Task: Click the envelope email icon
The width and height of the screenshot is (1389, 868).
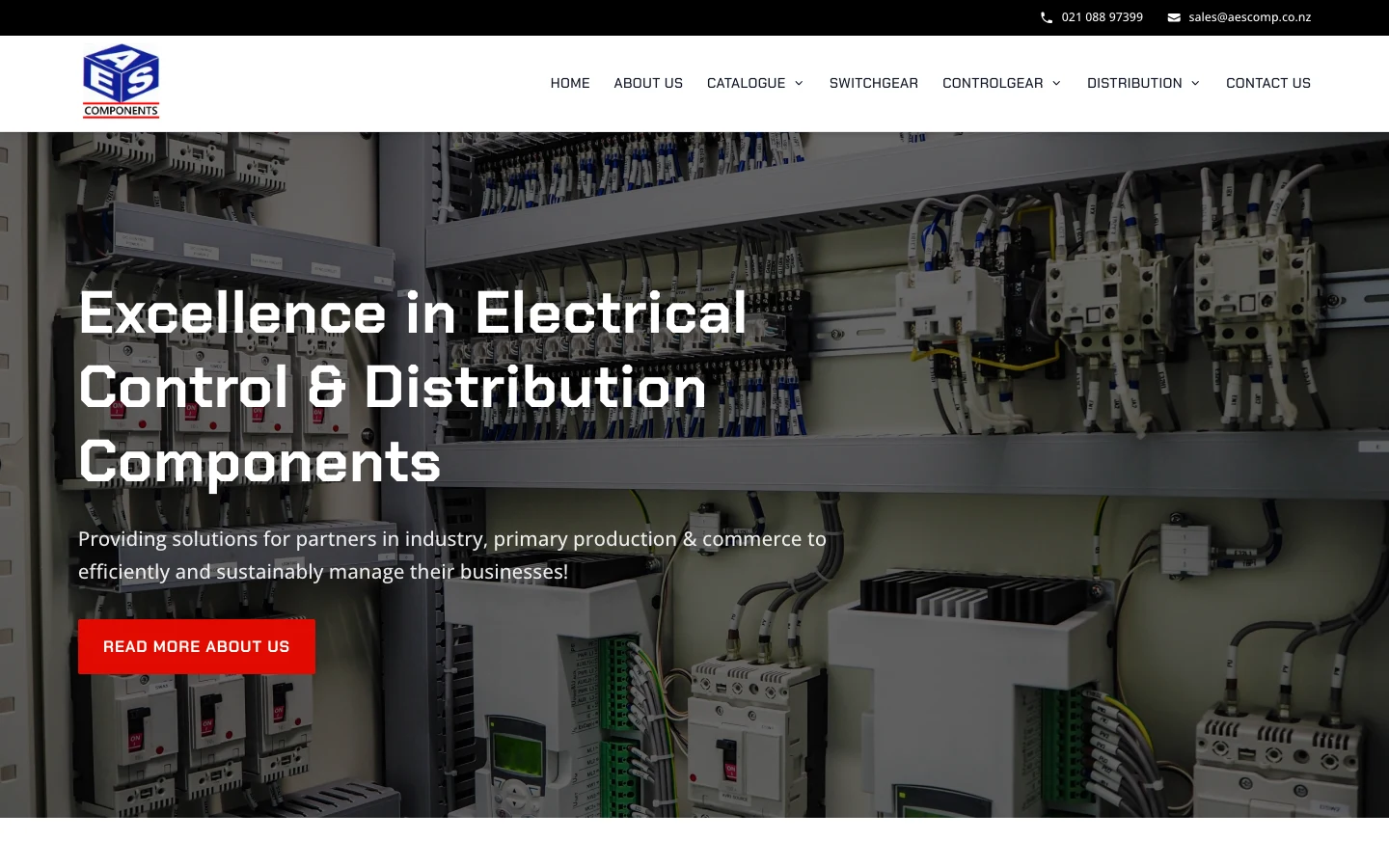Action: pyautogui.click(x=1174, y=17)
